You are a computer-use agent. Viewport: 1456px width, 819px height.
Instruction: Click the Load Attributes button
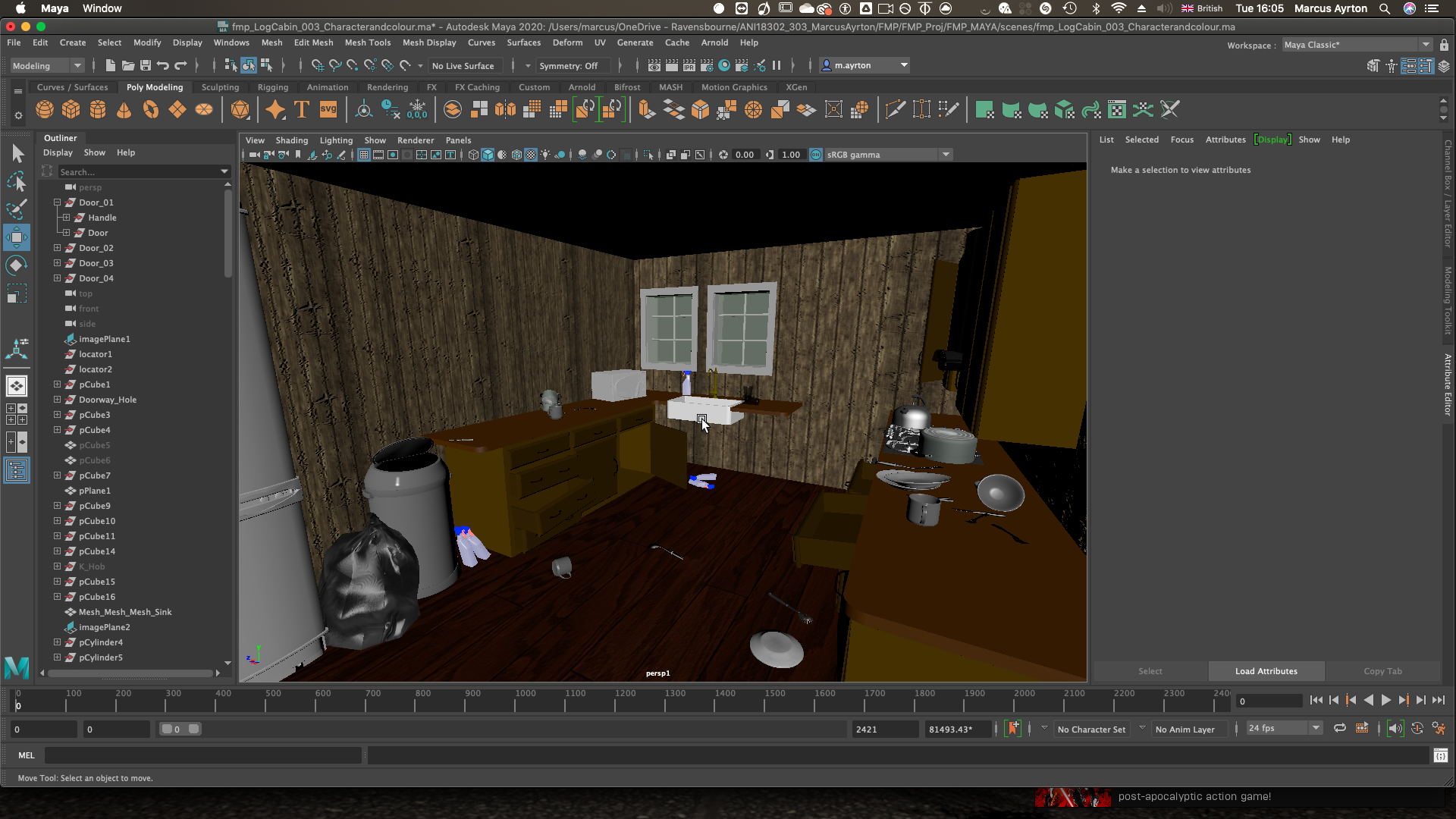click(1266, 671)
